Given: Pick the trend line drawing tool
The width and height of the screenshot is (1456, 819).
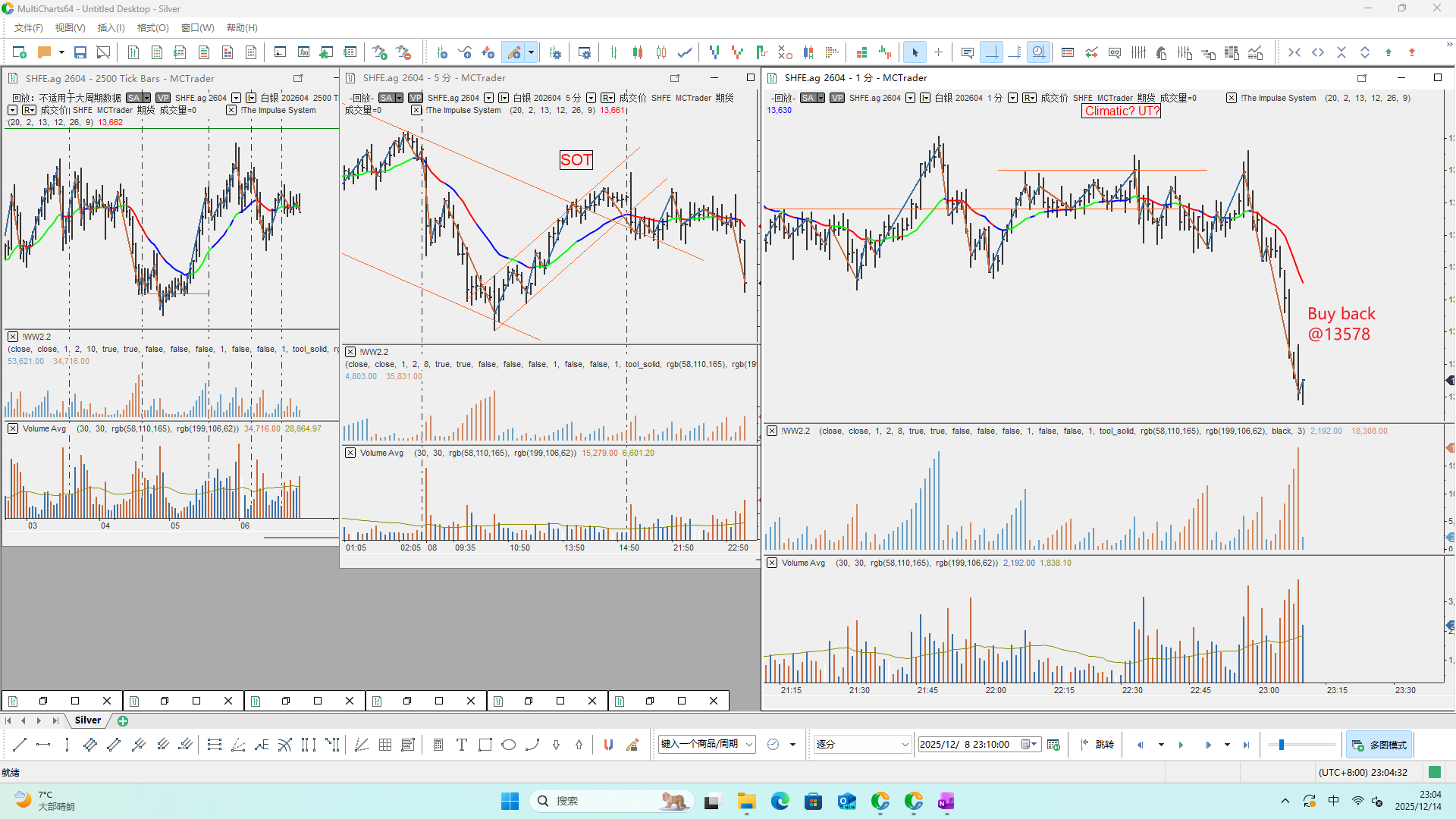Looking at the screenshot, I should 20,745.
